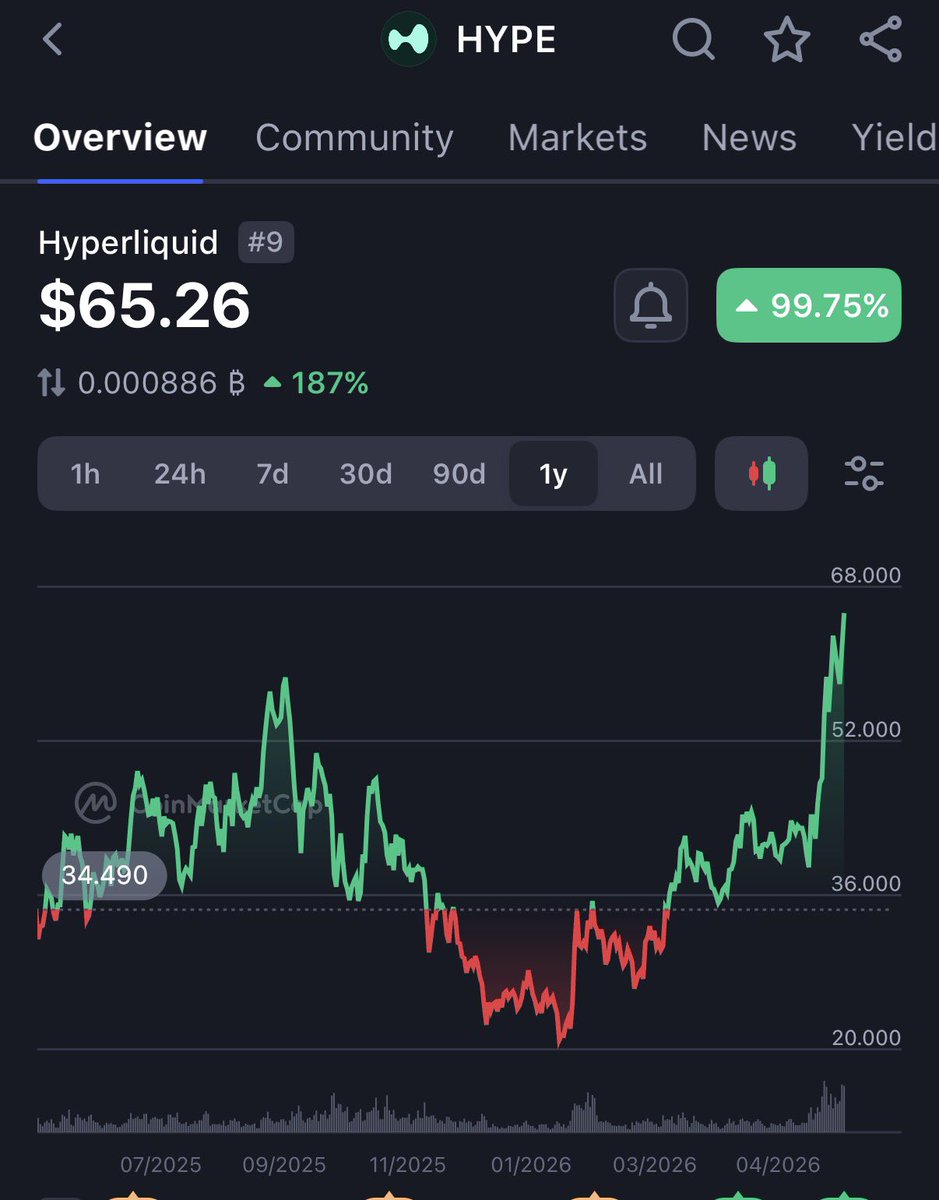The height and width of the screenshot is (1200, 939).
Task: Tap the 99.75% change badge
Action: click(x=809, y=305)
